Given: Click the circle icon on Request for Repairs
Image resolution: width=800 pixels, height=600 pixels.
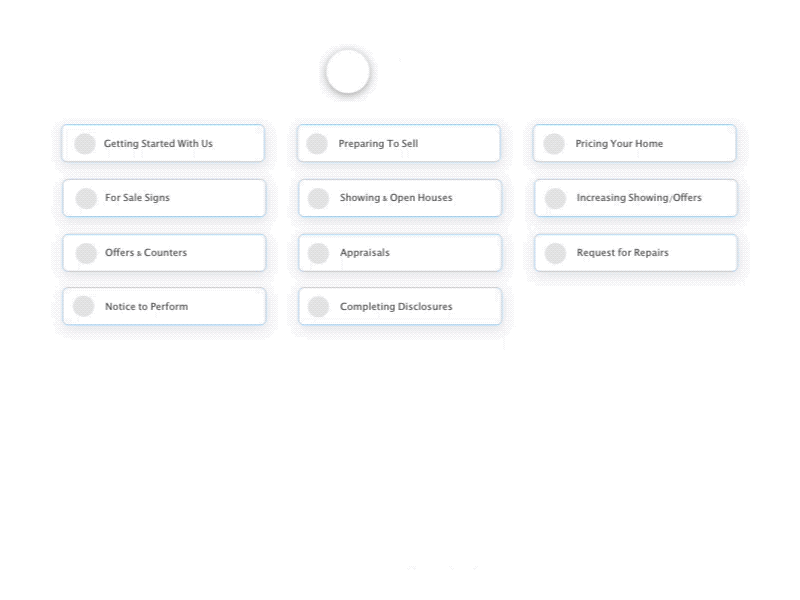Looking at the screenshot, I should pos(555,253).
